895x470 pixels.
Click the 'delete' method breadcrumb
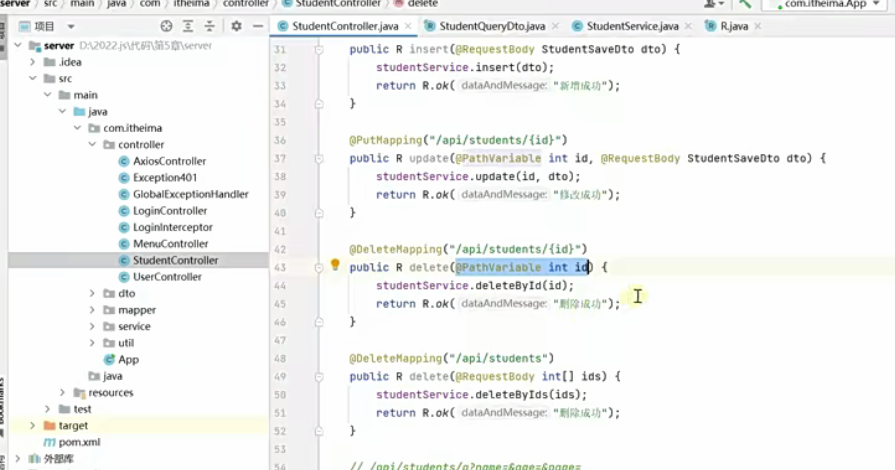click(x=422, y=3)
